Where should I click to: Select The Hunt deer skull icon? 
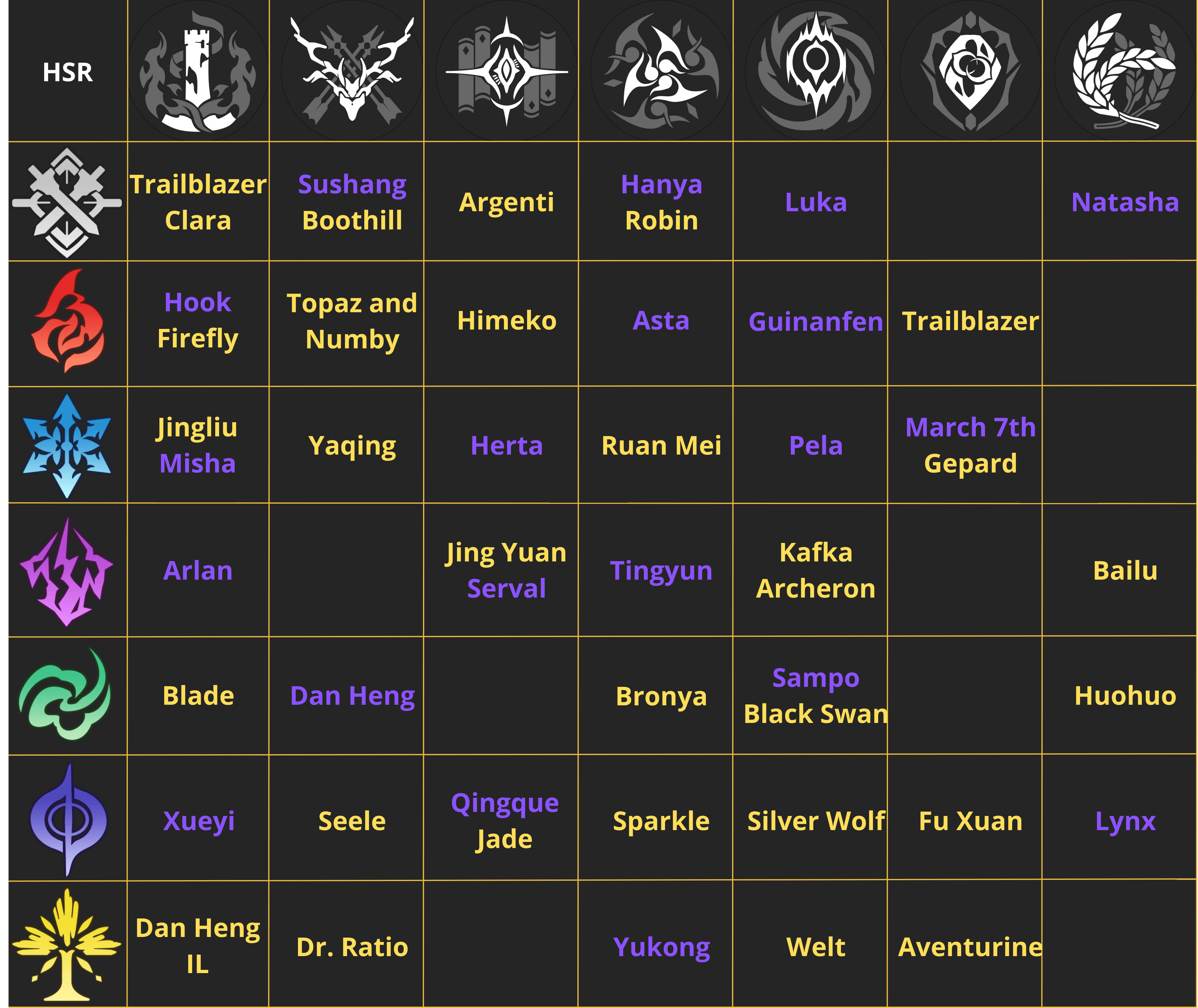click(352, 70)
